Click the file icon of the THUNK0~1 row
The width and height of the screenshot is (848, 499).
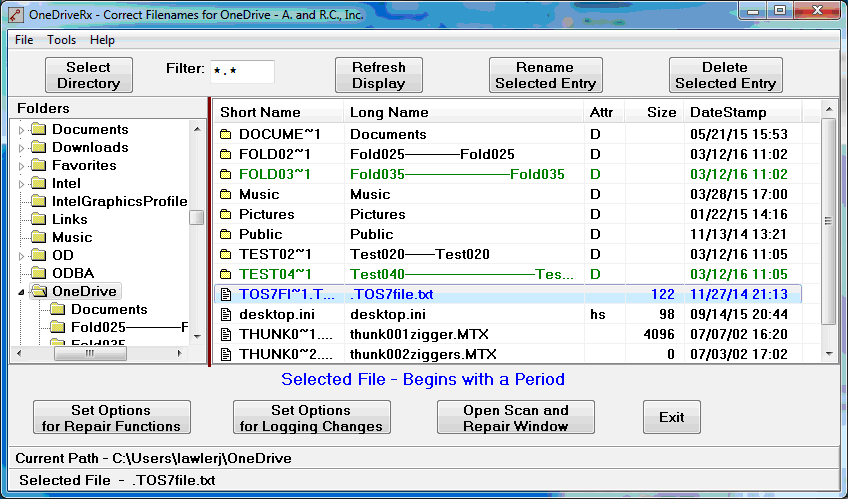[x=226, y=334]
